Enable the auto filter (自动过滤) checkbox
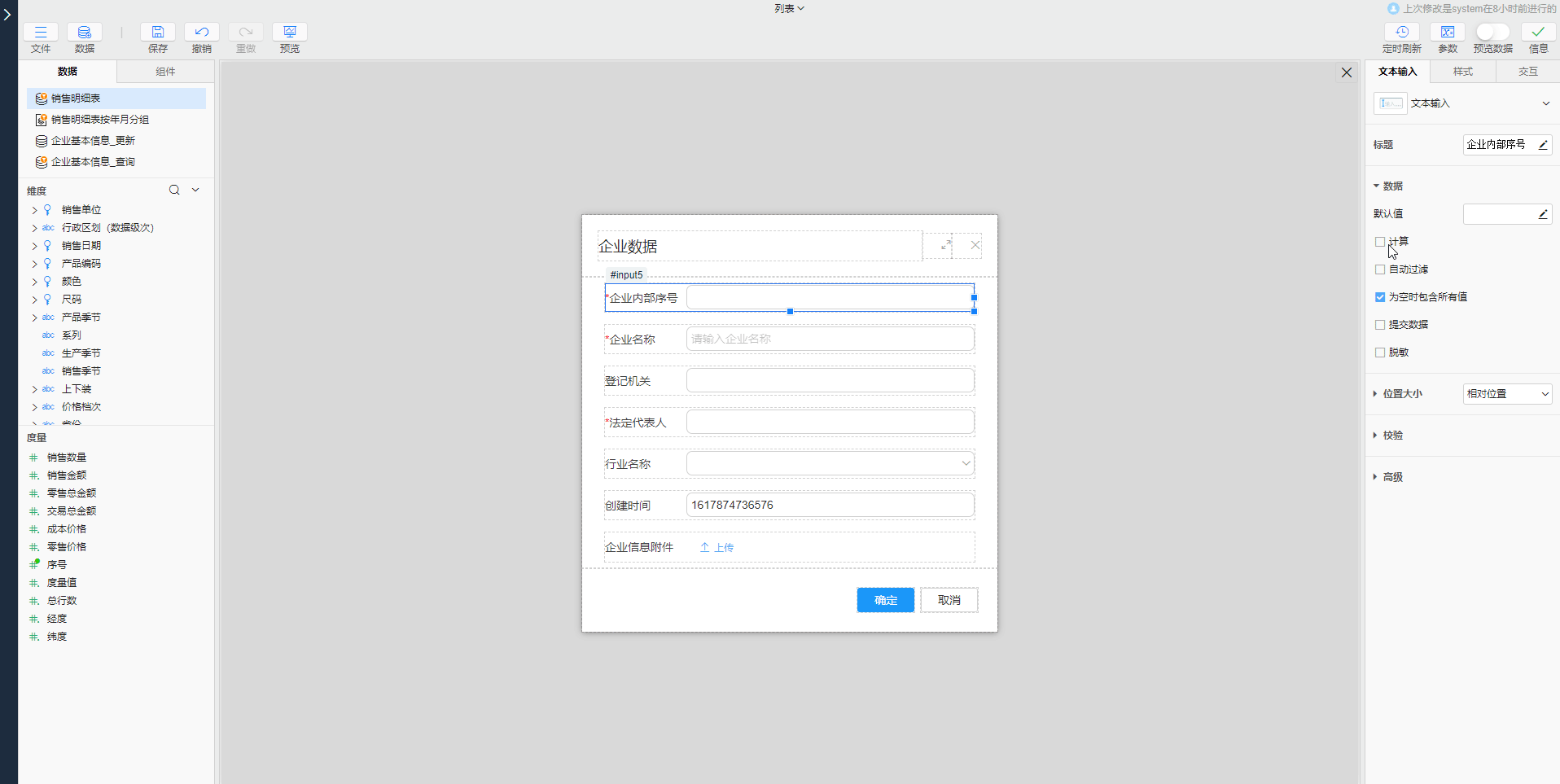The height and width of the screenshot is (784, 1560). coord(1380,269)
